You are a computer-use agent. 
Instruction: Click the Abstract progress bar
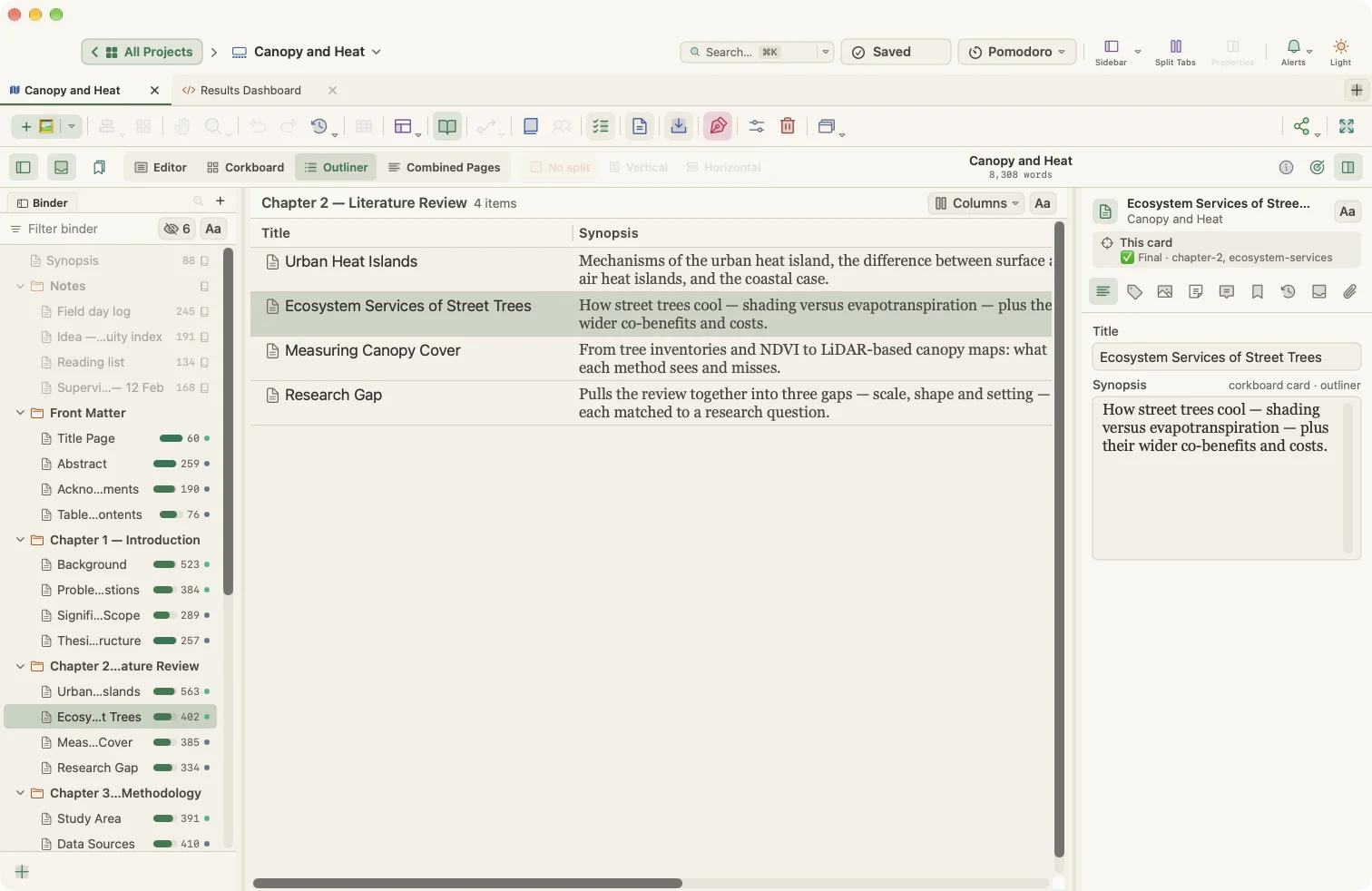(x=165, y=464)
